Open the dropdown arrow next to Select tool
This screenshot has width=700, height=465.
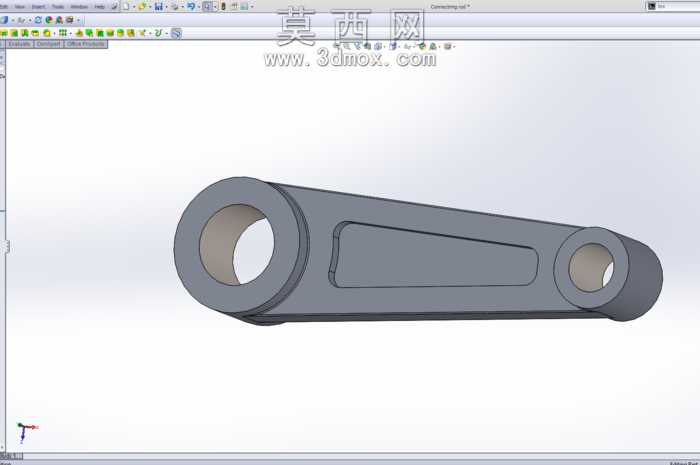tap(215, 7)
